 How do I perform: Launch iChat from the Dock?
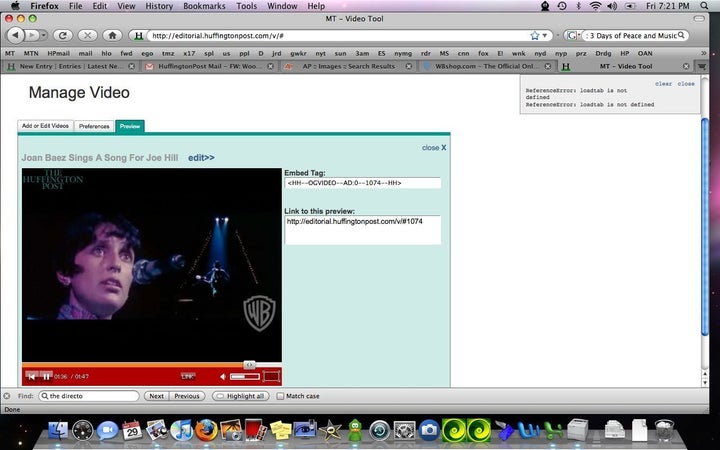(x=107, y=431)
